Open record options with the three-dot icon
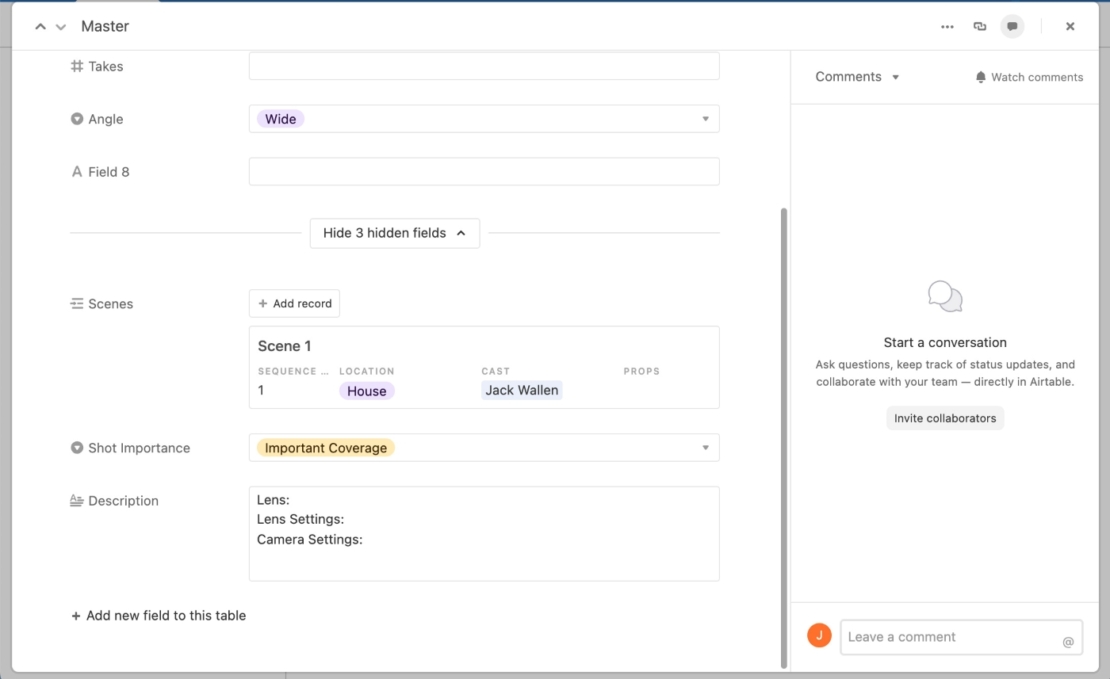This screenshot has height=679, width=1110. (x=947, y=26)
